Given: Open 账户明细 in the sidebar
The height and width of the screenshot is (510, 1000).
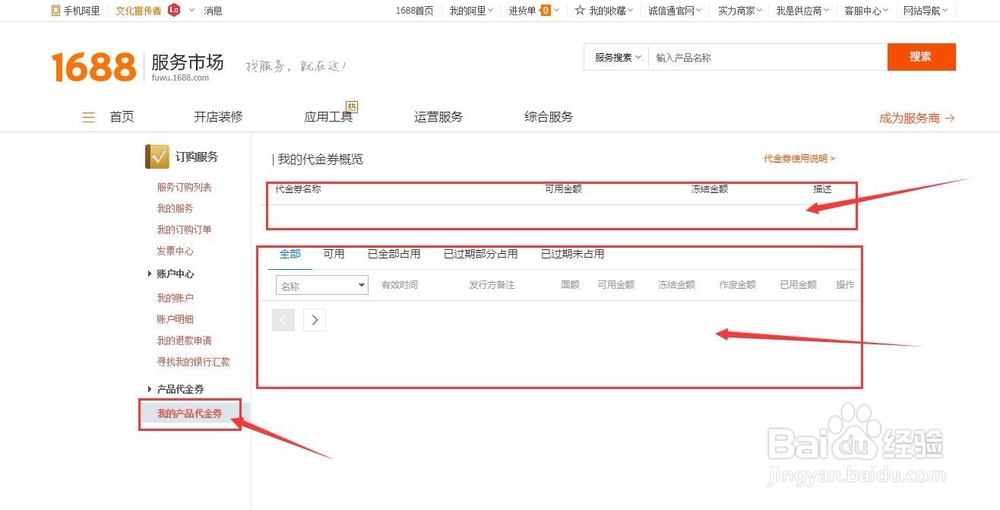Looking at the screenshot, I should tap(175, 319).
